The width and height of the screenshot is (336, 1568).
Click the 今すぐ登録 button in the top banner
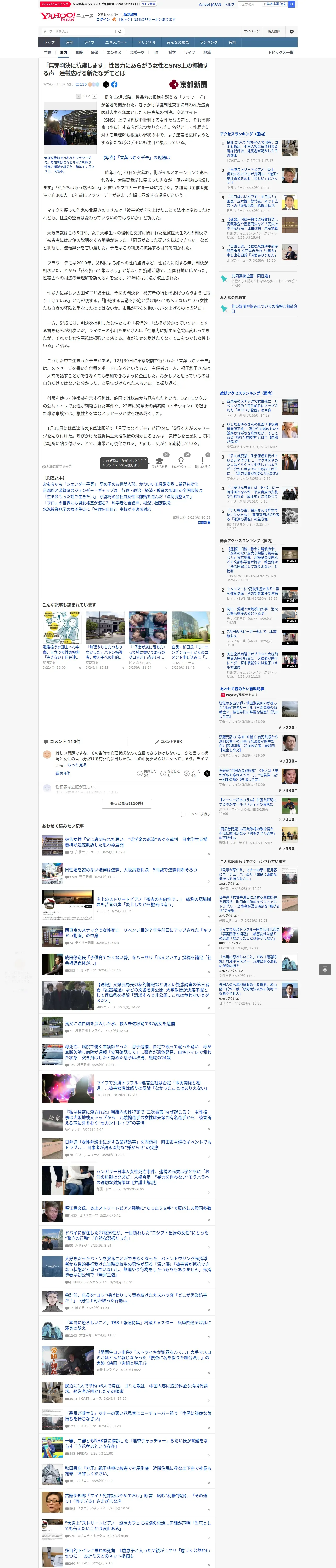(148, 4)
